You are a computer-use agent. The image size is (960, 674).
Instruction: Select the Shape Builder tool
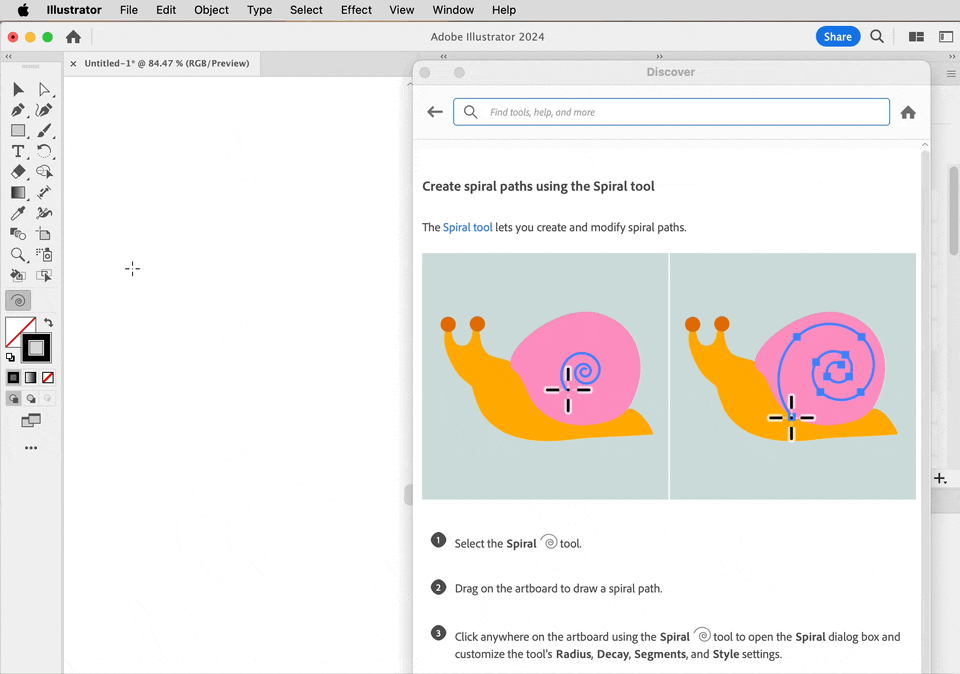(x=43, y=172)
